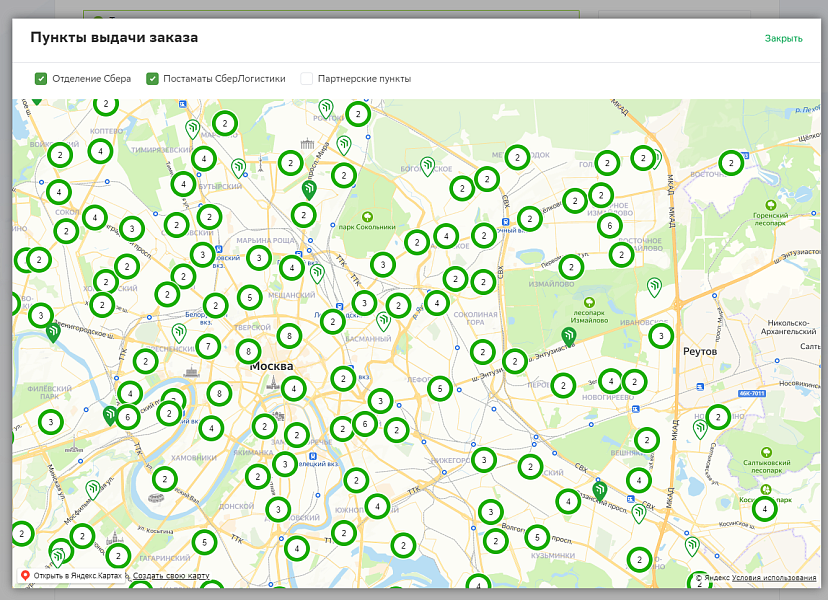Click the Лужники stadium icon on map
Viewport: 828px width, 600px height.
pyautogui.click(x=157, y=498)
